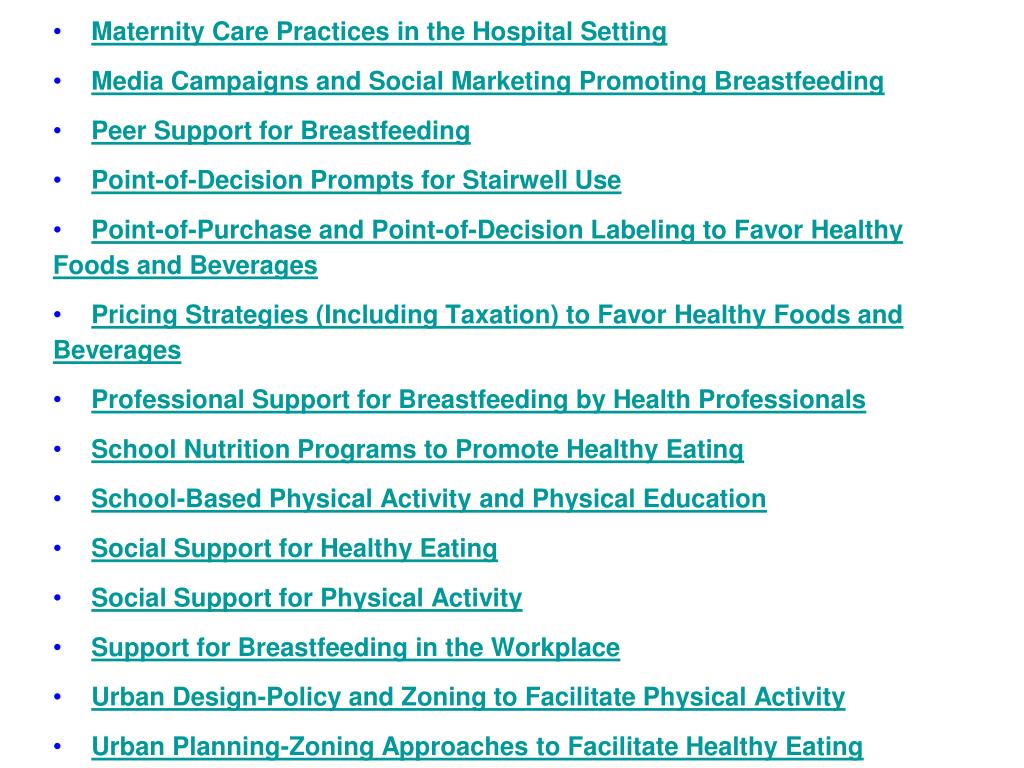Open School-Based Physical Activity and Physical Education

click(428, 499)
